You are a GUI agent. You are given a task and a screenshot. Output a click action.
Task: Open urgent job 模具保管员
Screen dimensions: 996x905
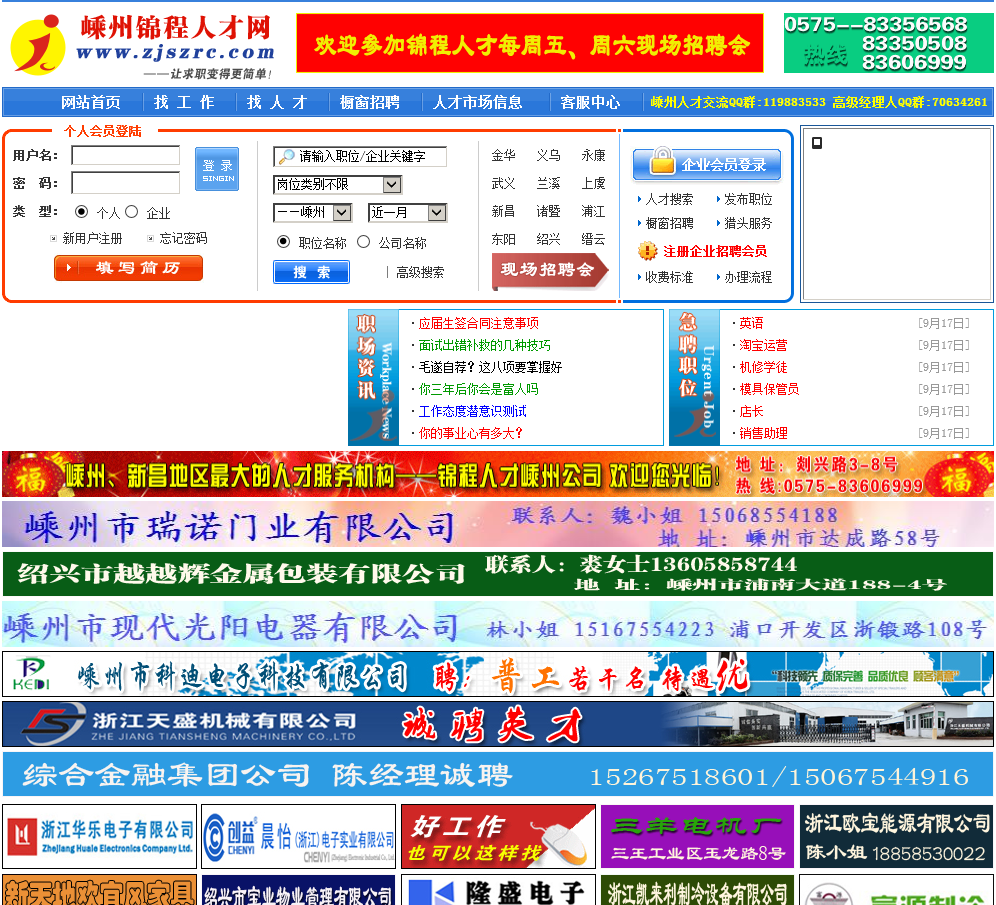tap(769, 389)
